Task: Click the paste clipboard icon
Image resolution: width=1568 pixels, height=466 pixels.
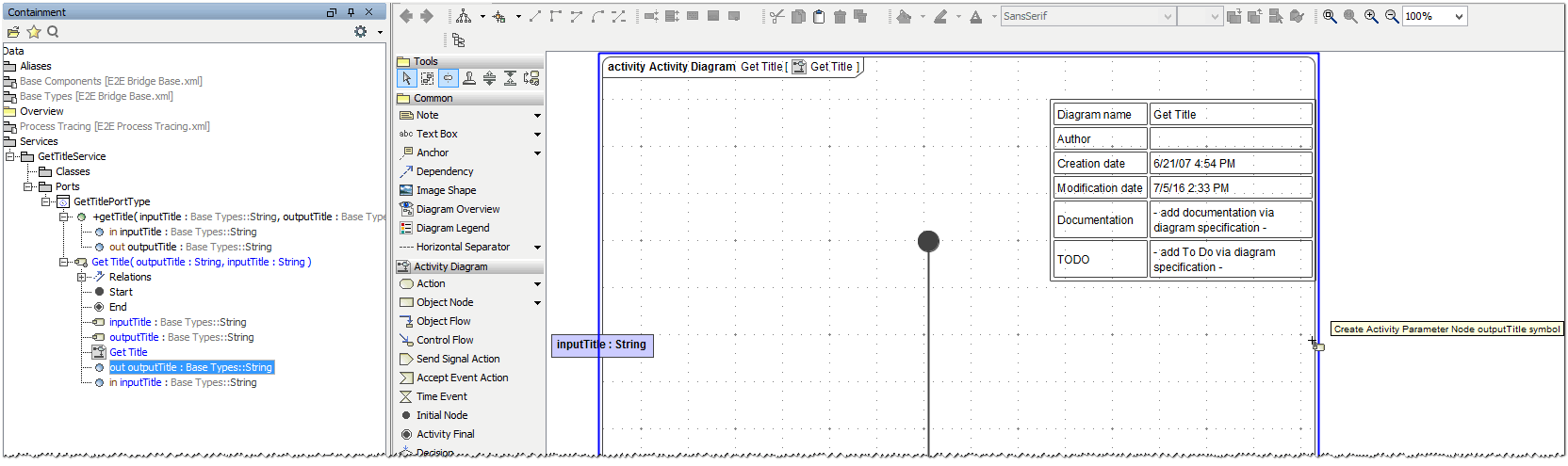Action: point(819,16)
